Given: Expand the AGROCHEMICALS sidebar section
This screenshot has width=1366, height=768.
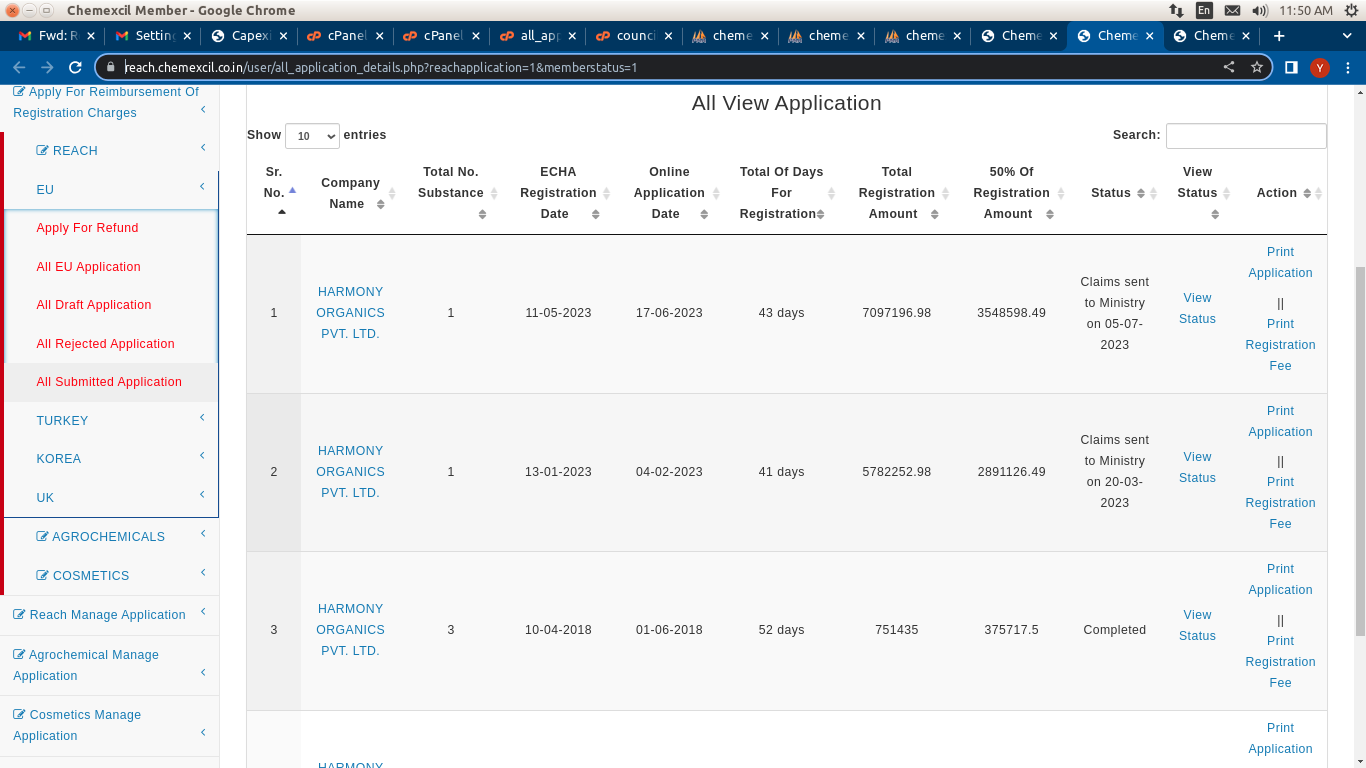Looking at the screenshot, I should tap(108, 536).
